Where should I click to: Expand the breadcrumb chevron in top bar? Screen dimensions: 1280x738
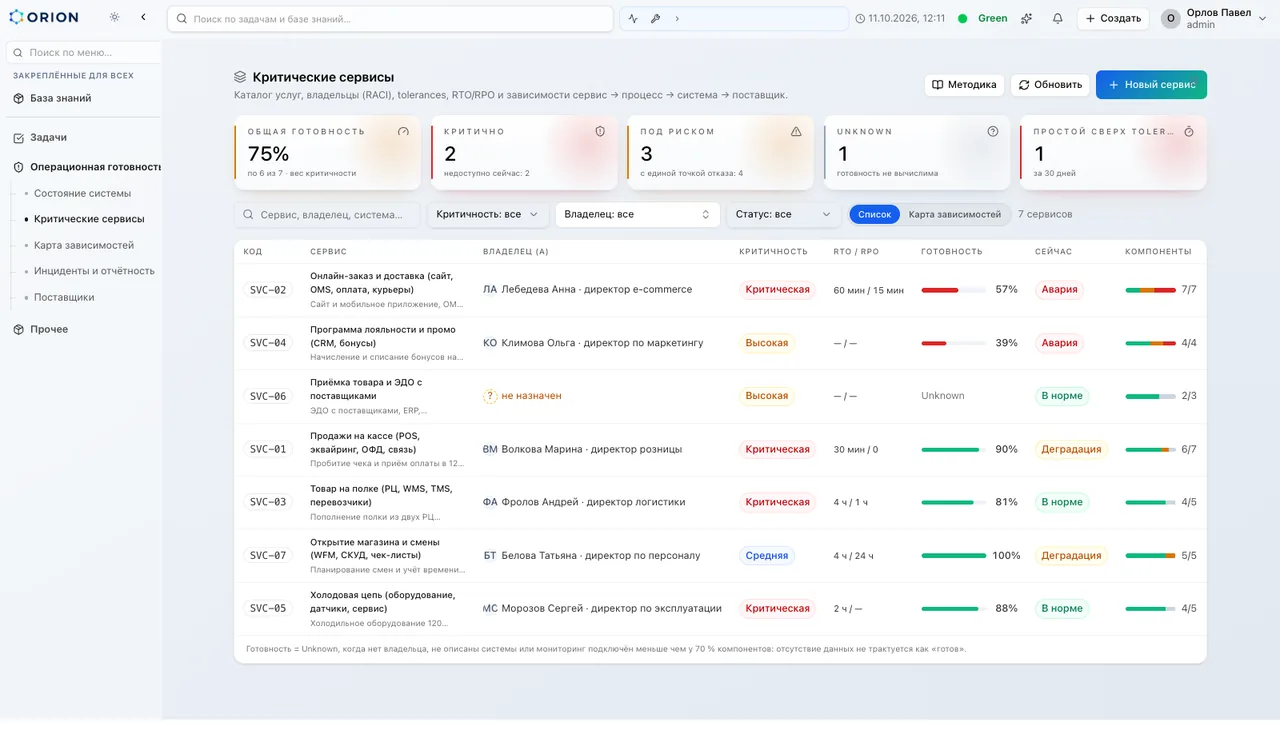pos(677,19)
